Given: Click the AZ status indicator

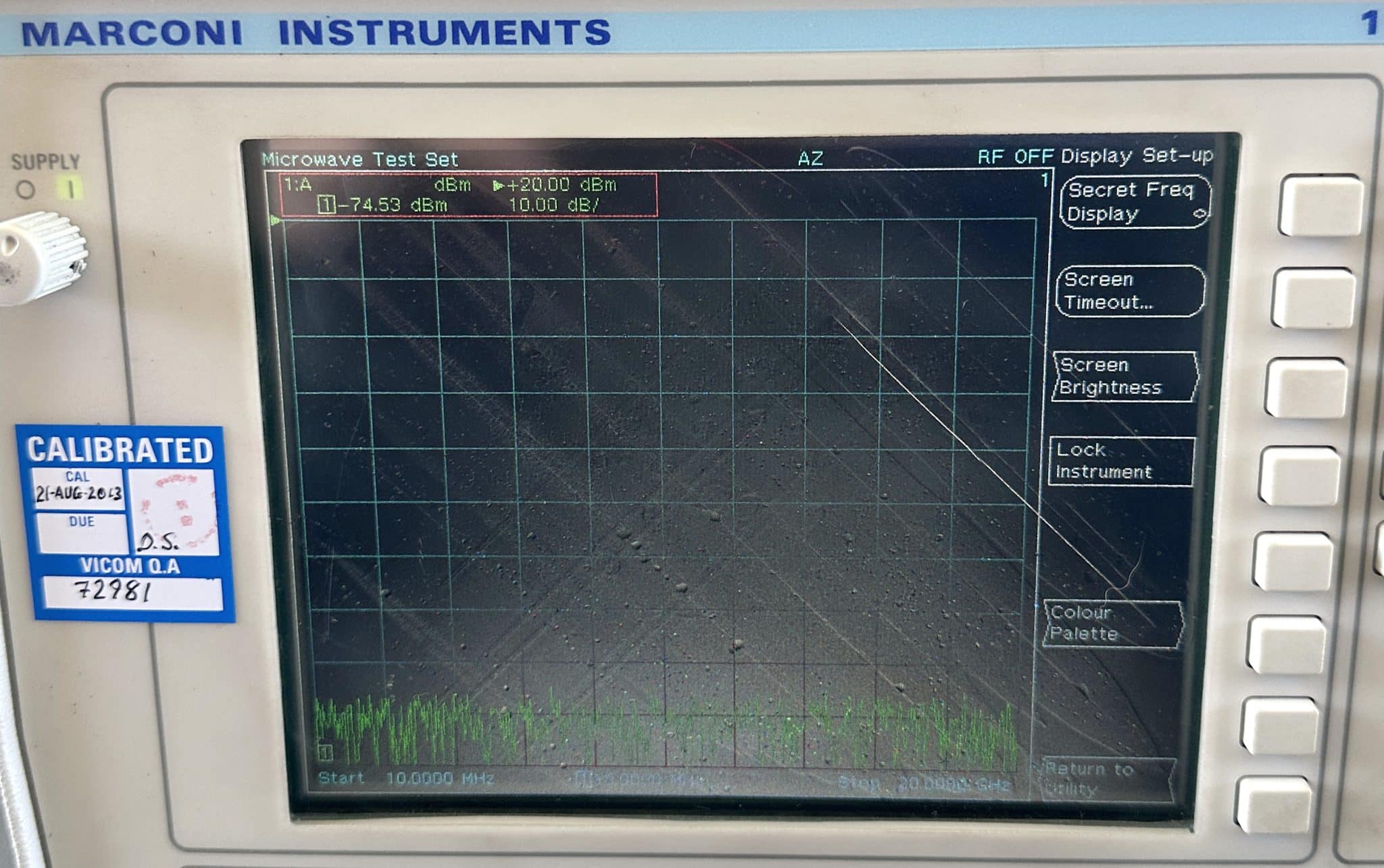Looking at the screenshot, I should [810, 159].
